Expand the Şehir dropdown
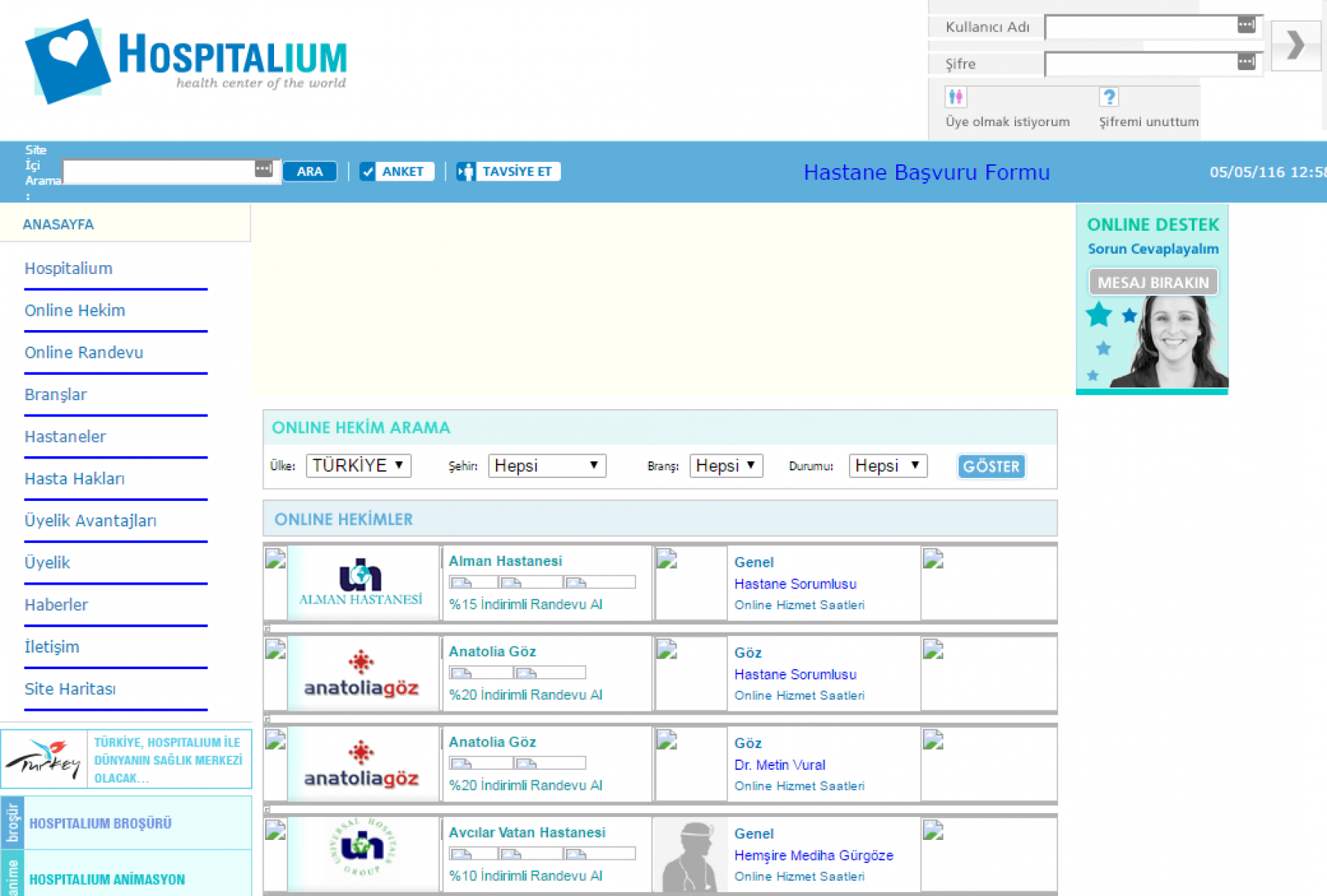The height and width of the screenshot is (896, 1327). [x=547, y=466]
